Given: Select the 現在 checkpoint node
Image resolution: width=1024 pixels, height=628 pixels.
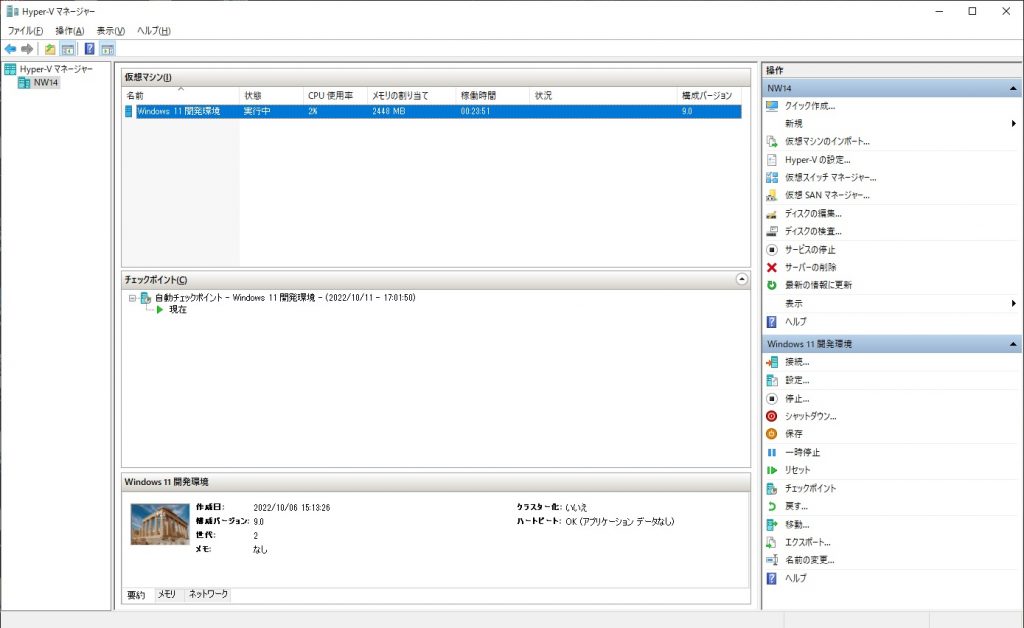Looking at the screenshot, I should pyautogui.click(x=178, y=309).
